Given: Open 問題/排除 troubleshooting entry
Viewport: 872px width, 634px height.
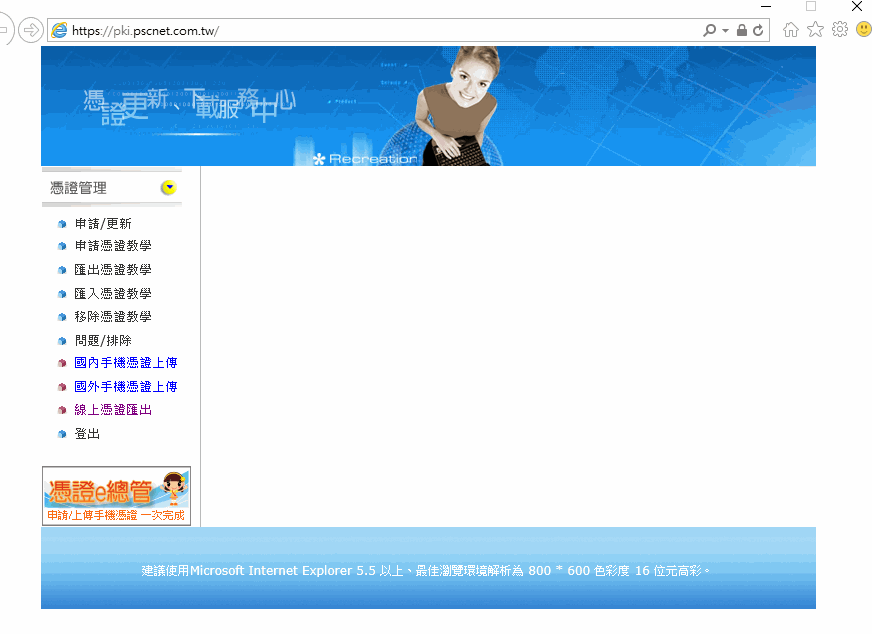Looking at the screenshot, I should (103, 341).
